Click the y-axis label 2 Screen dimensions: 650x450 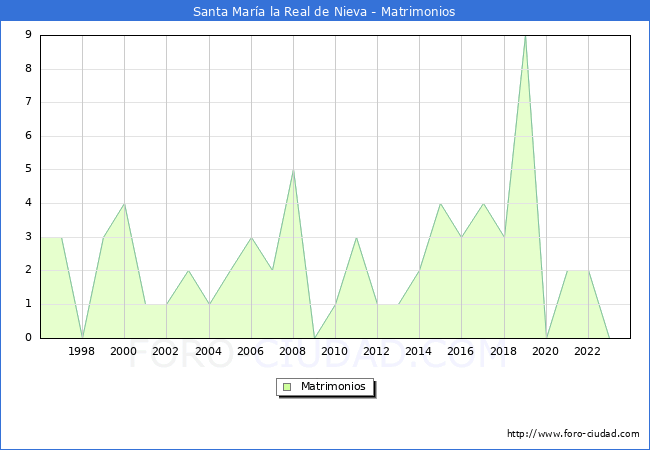click(29, 270)
